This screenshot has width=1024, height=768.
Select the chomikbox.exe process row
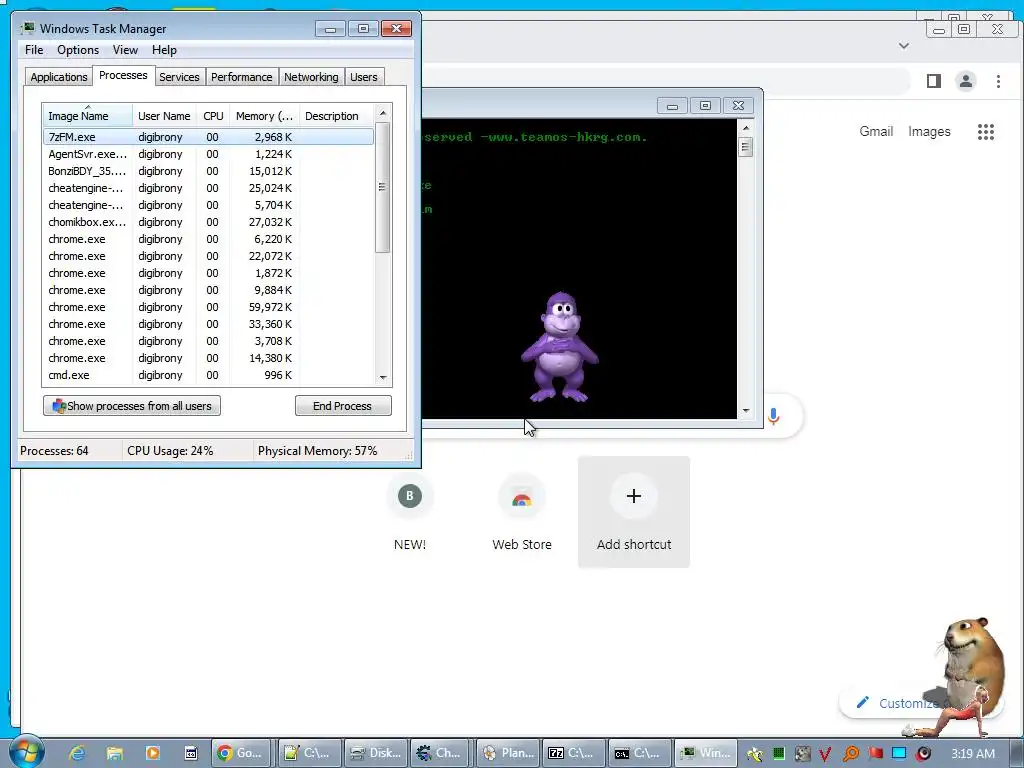208,222
